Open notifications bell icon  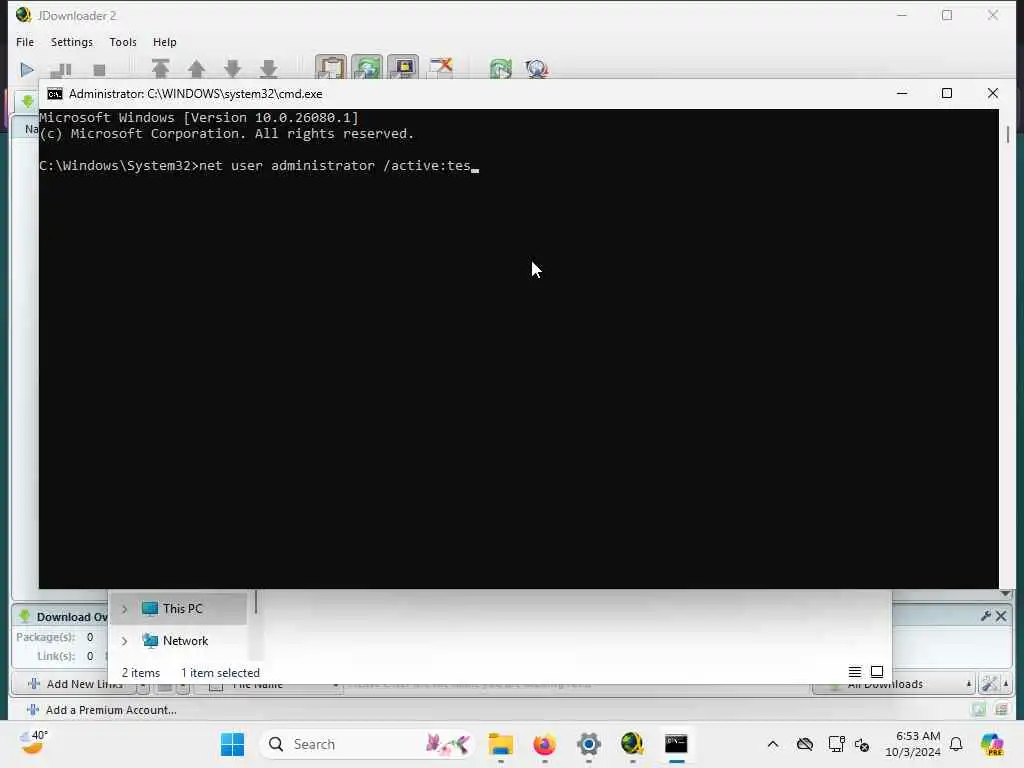(x=956, y=744)
